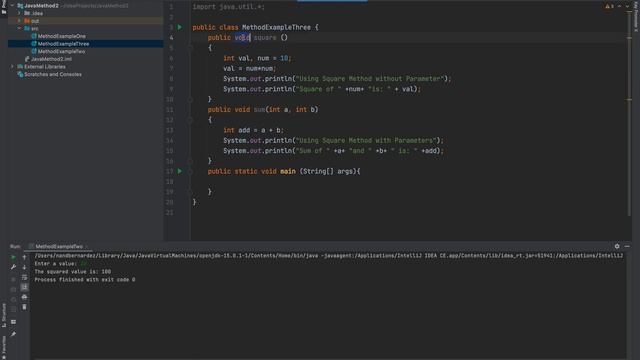Click the editor vertical scrollbar

pos(629,114)
